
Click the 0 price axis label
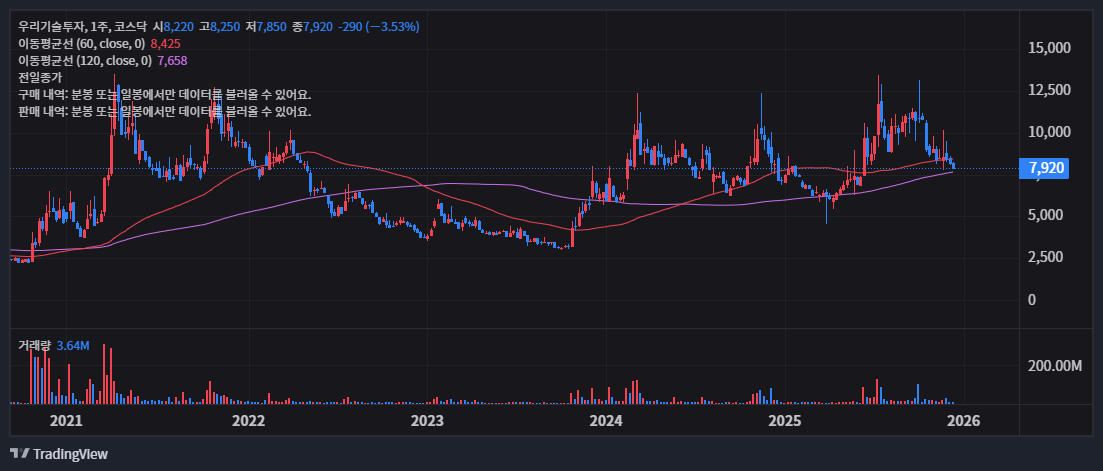point(1033,299)
